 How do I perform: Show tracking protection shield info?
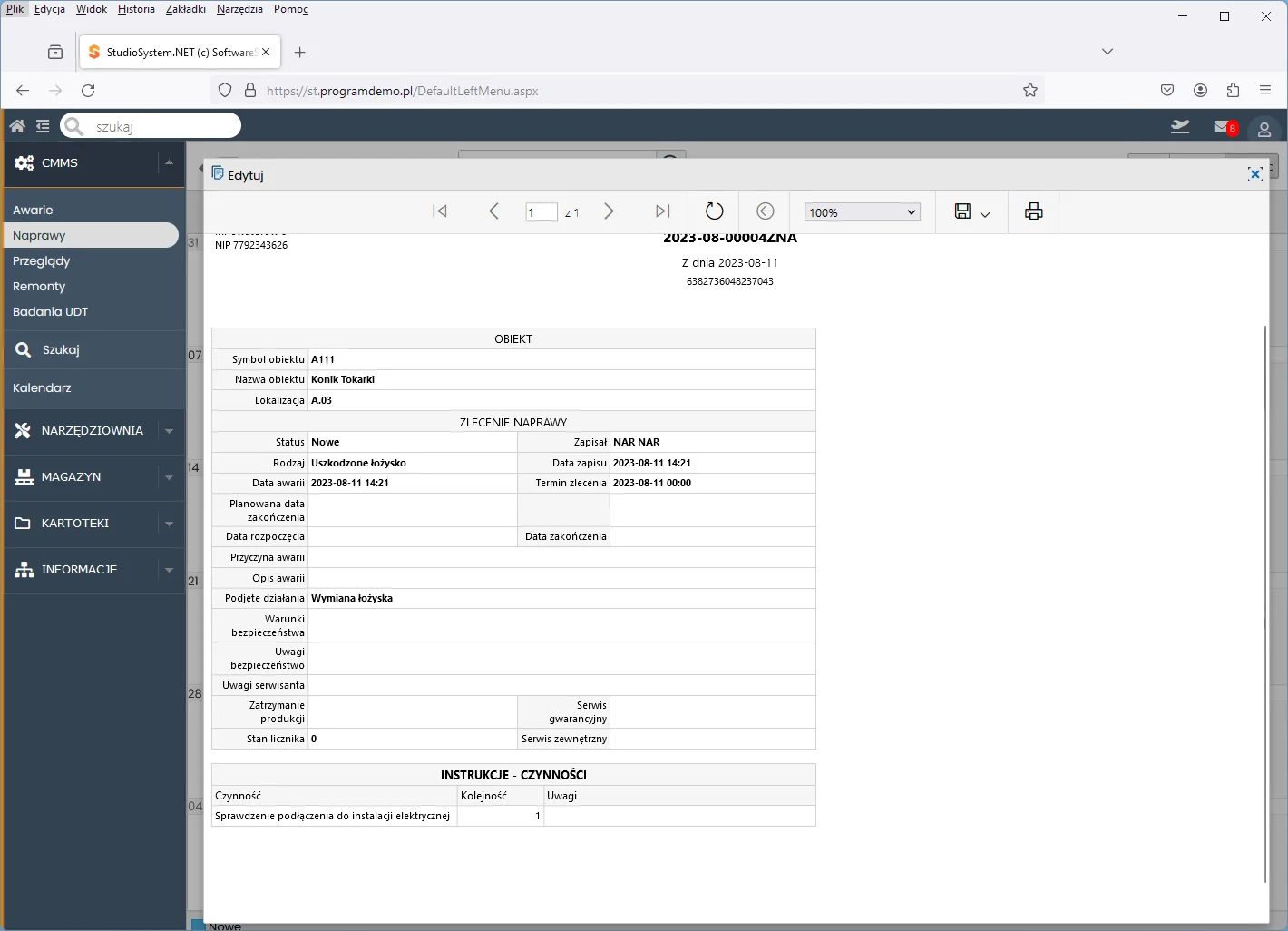225,91
